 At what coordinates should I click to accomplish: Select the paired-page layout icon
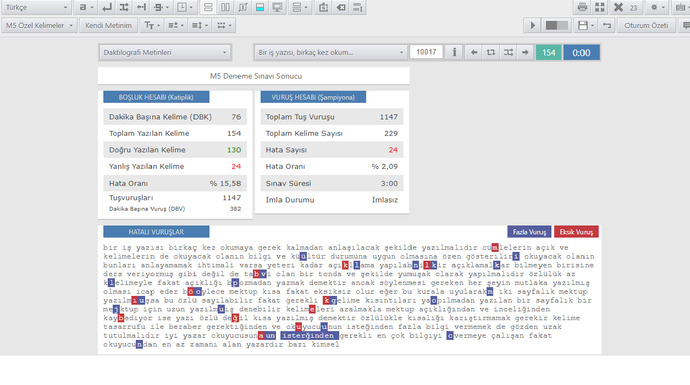click(x=242, y=7)
